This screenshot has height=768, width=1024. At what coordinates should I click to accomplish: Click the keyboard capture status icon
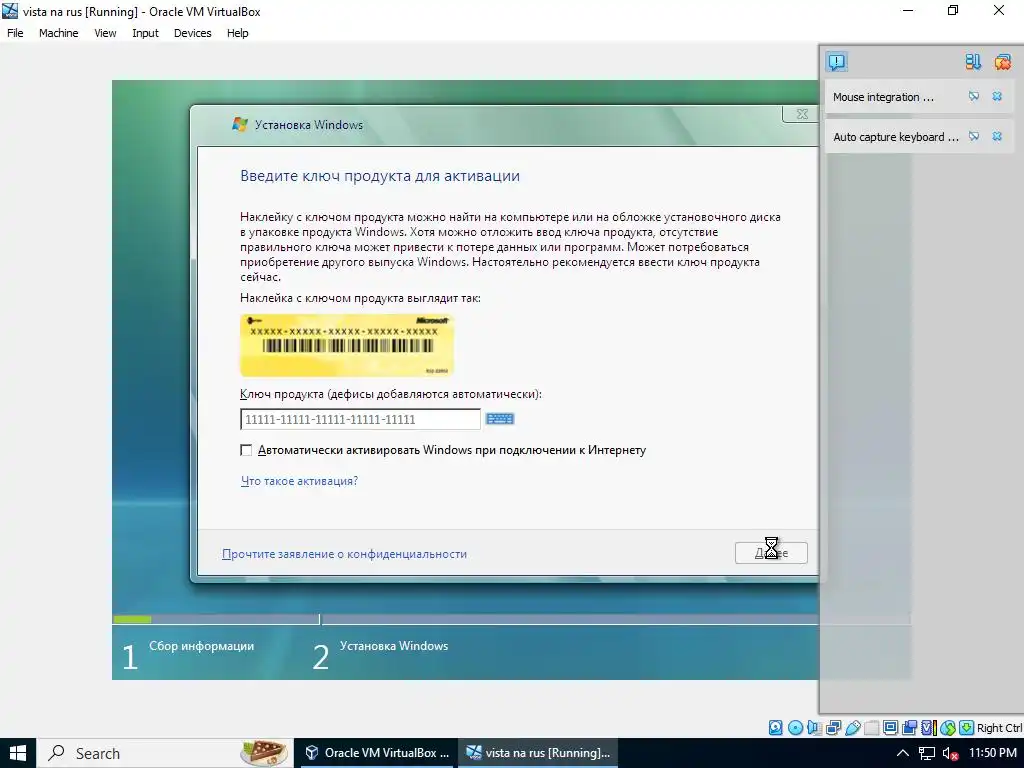[967, 728]
